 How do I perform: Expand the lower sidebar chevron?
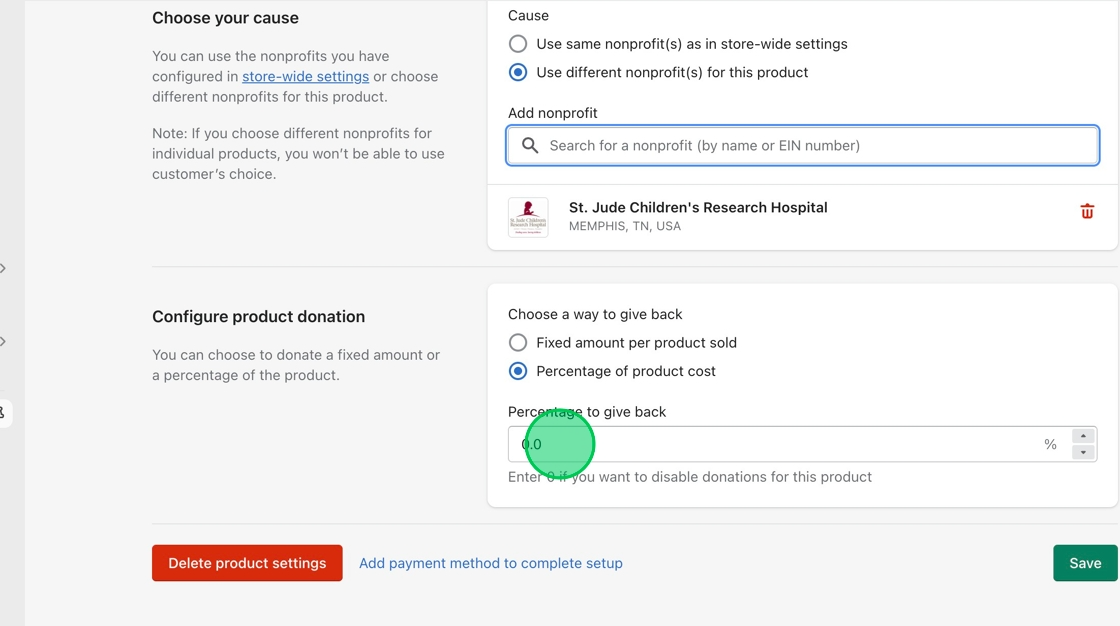pyautogui.click(x=3, y=342)
